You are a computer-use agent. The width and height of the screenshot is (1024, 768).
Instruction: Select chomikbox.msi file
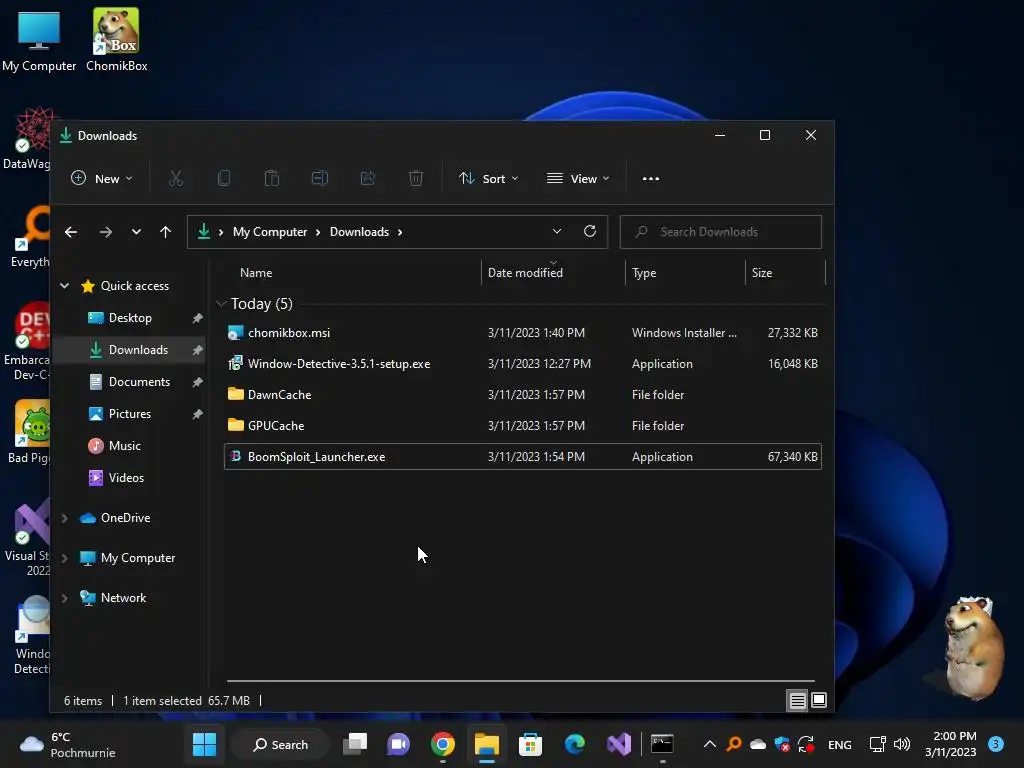tap(522, 333)
